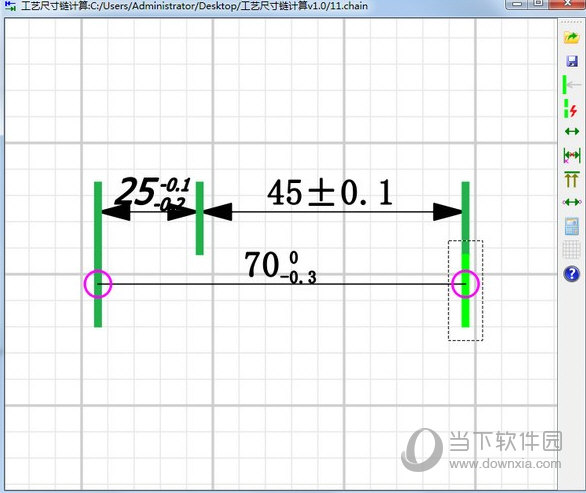Select the olive double up-arrow tool
The image size is (586, 493).
coord(571,179)
